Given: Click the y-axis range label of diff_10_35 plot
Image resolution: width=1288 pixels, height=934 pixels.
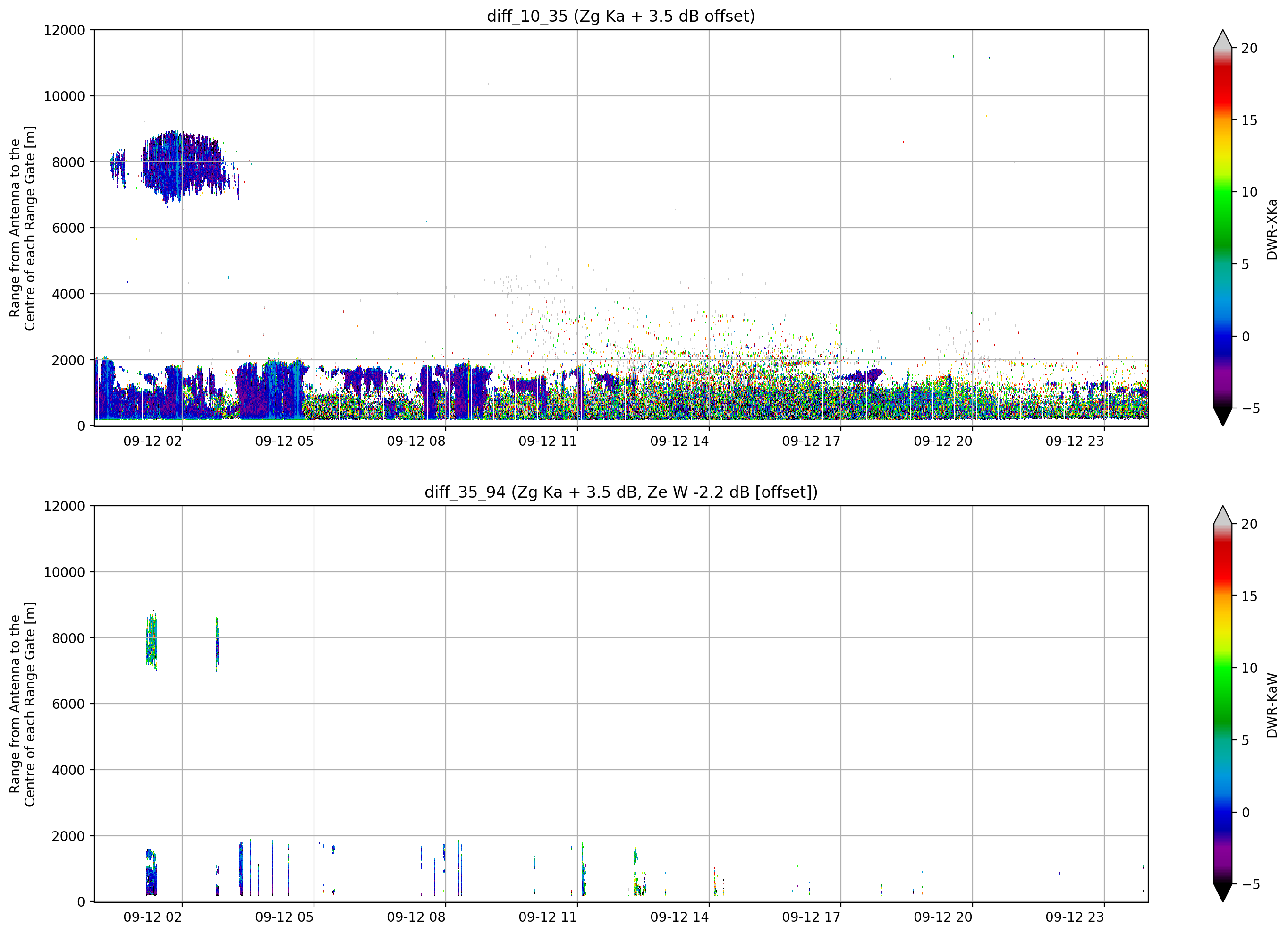Looking at the screenshot, I should pos(23,228).
